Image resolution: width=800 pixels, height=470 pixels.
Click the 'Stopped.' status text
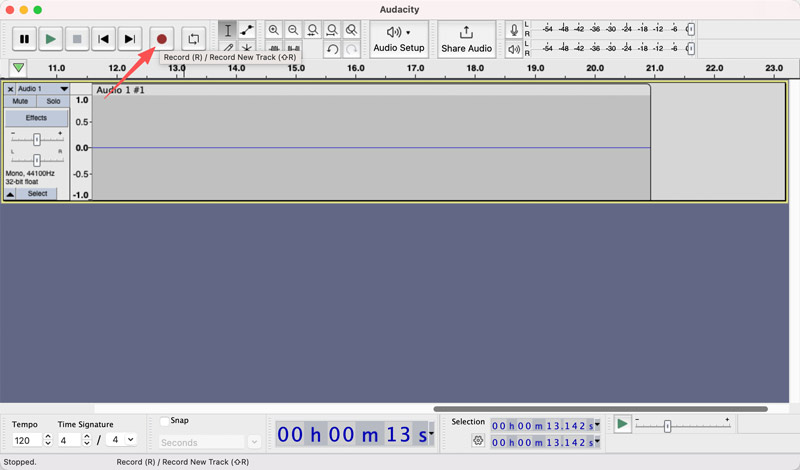point(20,462)
